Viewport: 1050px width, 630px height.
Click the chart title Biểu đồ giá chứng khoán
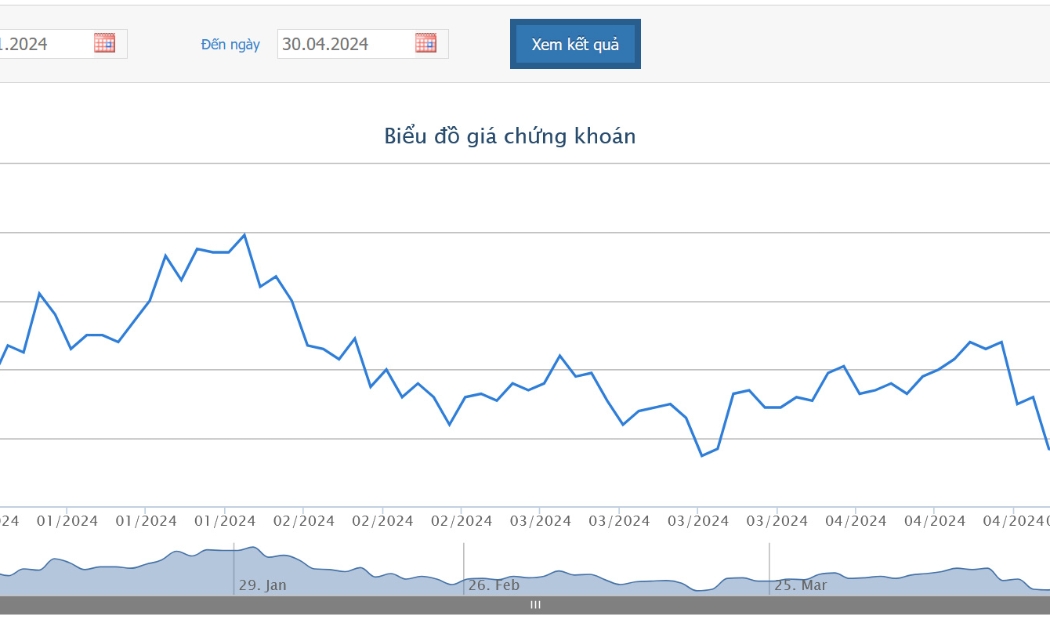510,136
